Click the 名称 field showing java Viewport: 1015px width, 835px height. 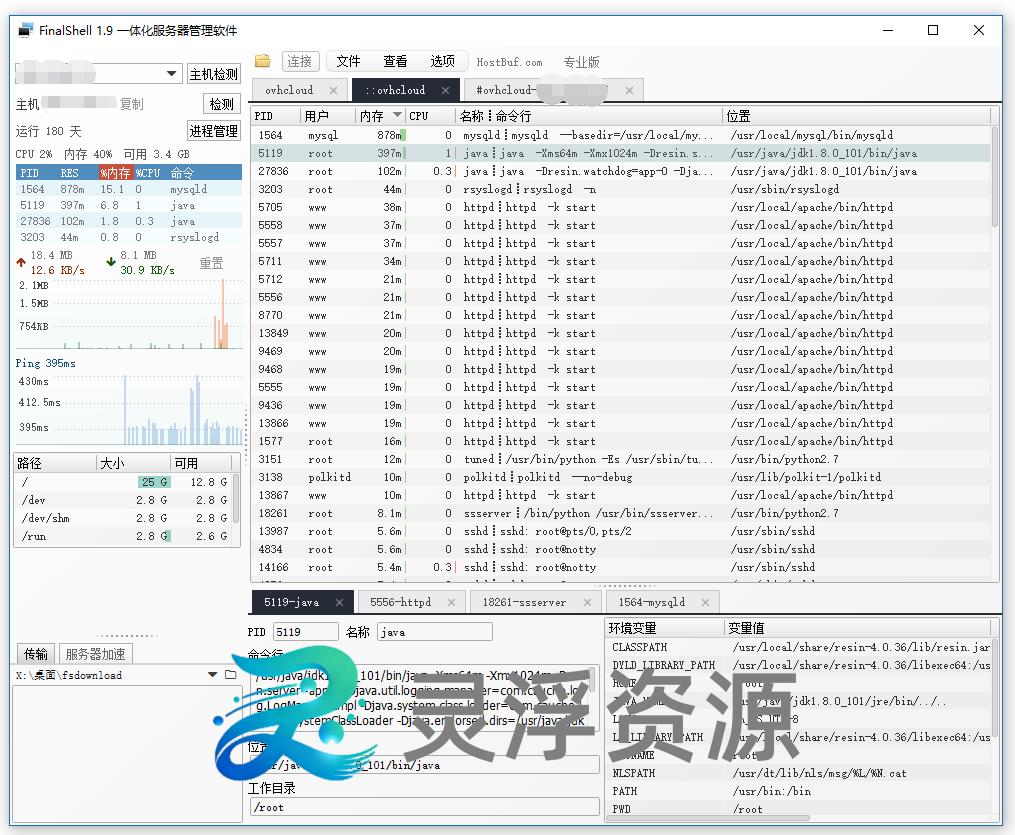click(435, 632)
